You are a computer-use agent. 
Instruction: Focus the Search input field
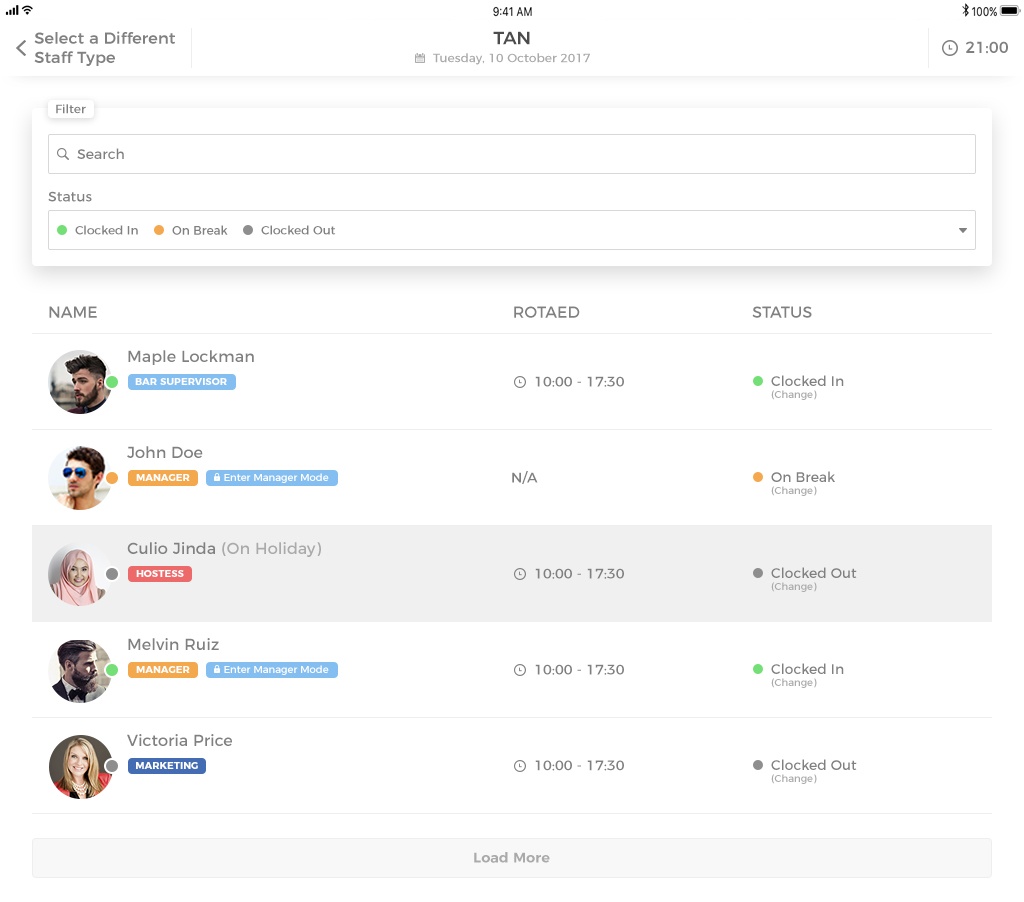click(520, 154)
